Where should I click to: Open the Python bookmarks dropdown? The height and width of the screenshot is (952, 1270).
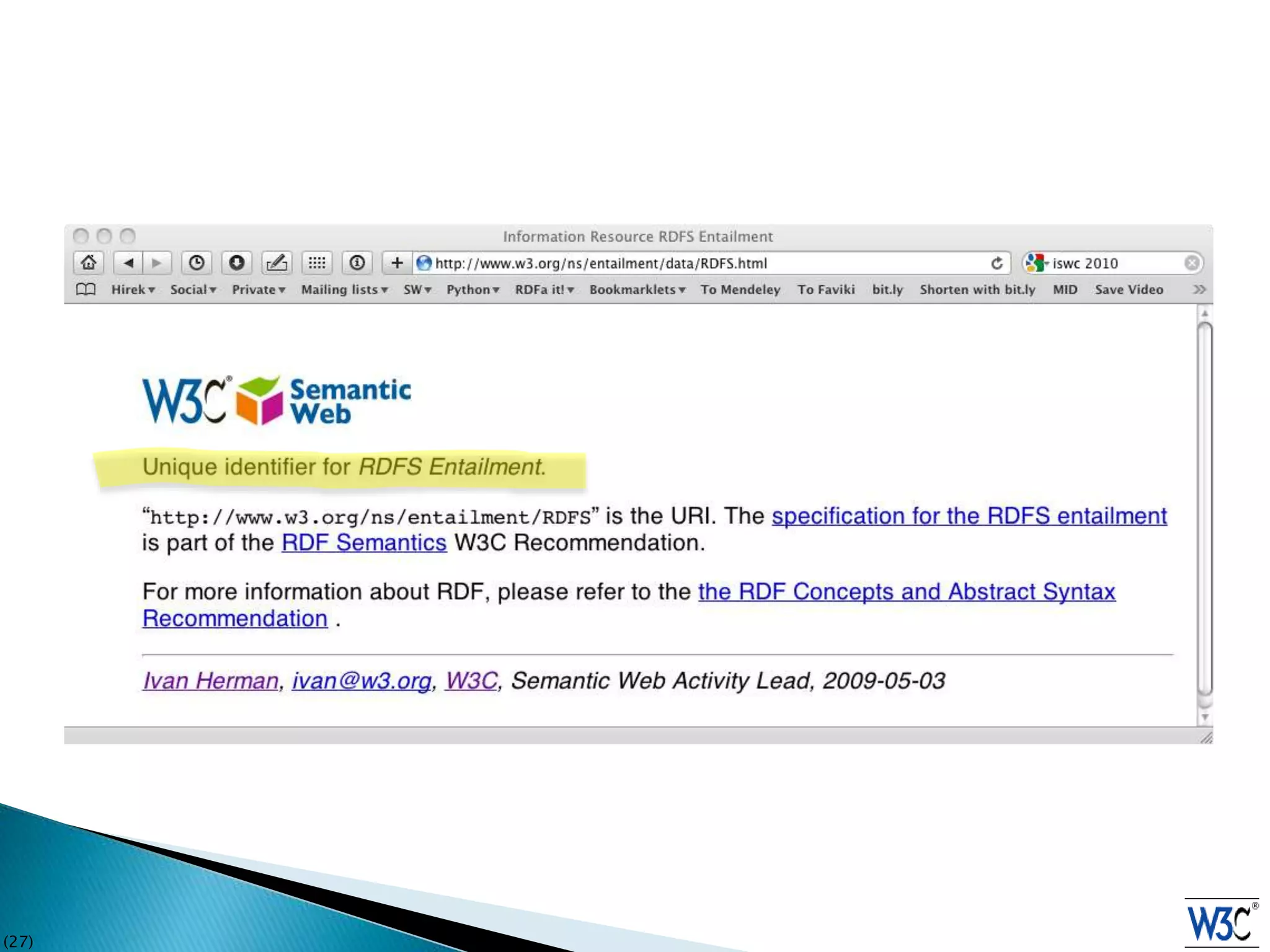pos(473,289)
